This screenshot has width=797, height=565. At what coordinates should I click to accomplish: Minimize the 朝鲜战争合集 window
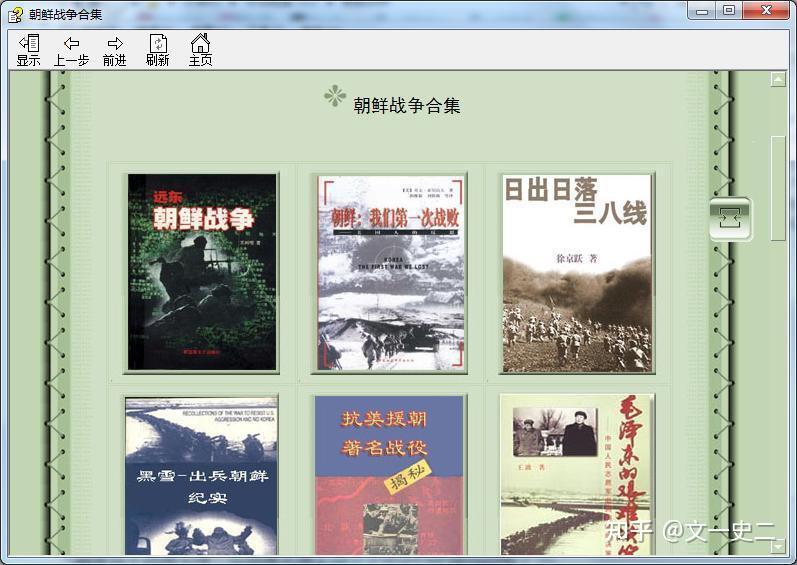coord(702,11)
